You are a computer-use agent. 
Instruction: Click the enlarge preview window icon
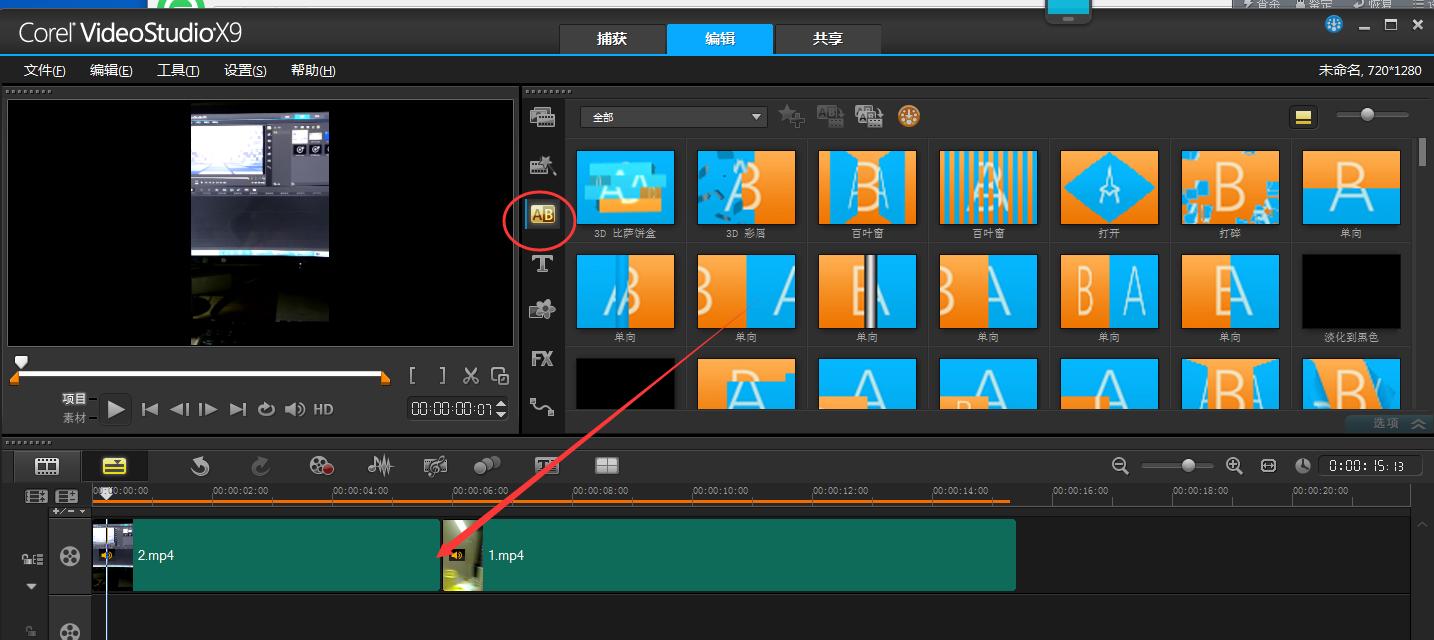(x=500, y=376)
